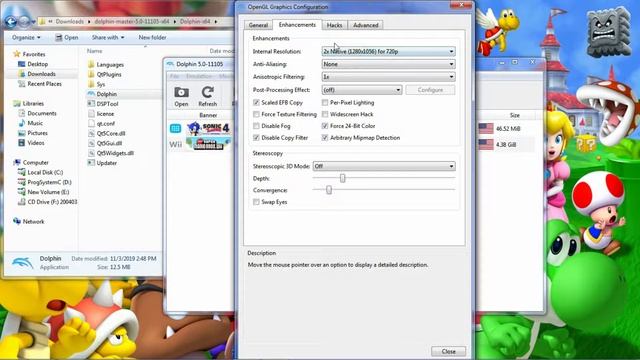Open Anti-Aliasing dropdown

(388, 64)
